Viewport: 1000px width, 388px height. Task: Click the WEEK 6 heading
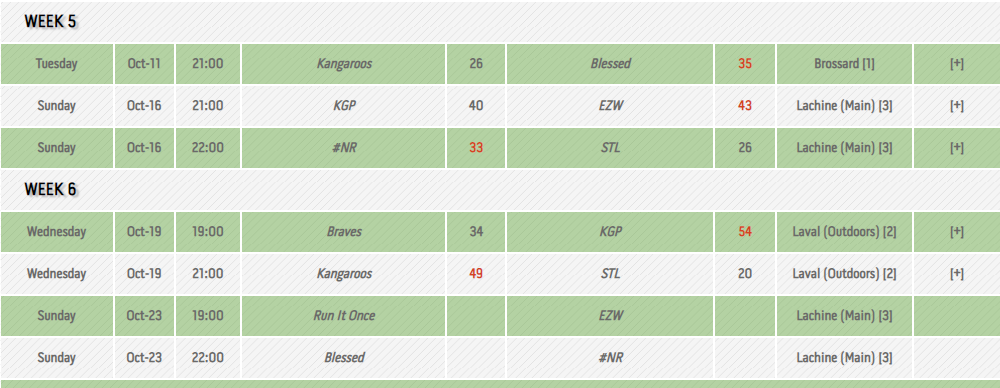click(50, 190)
